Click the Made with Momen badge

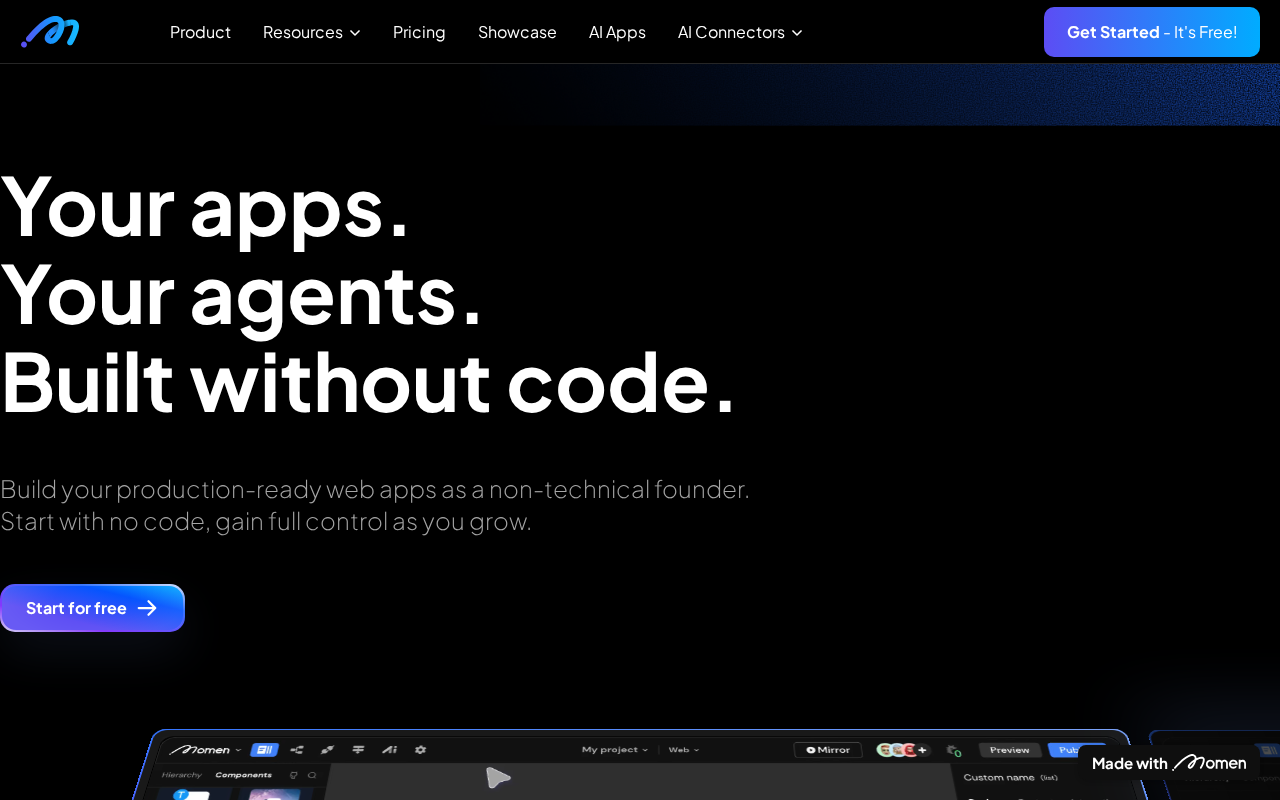(1168, 763)
